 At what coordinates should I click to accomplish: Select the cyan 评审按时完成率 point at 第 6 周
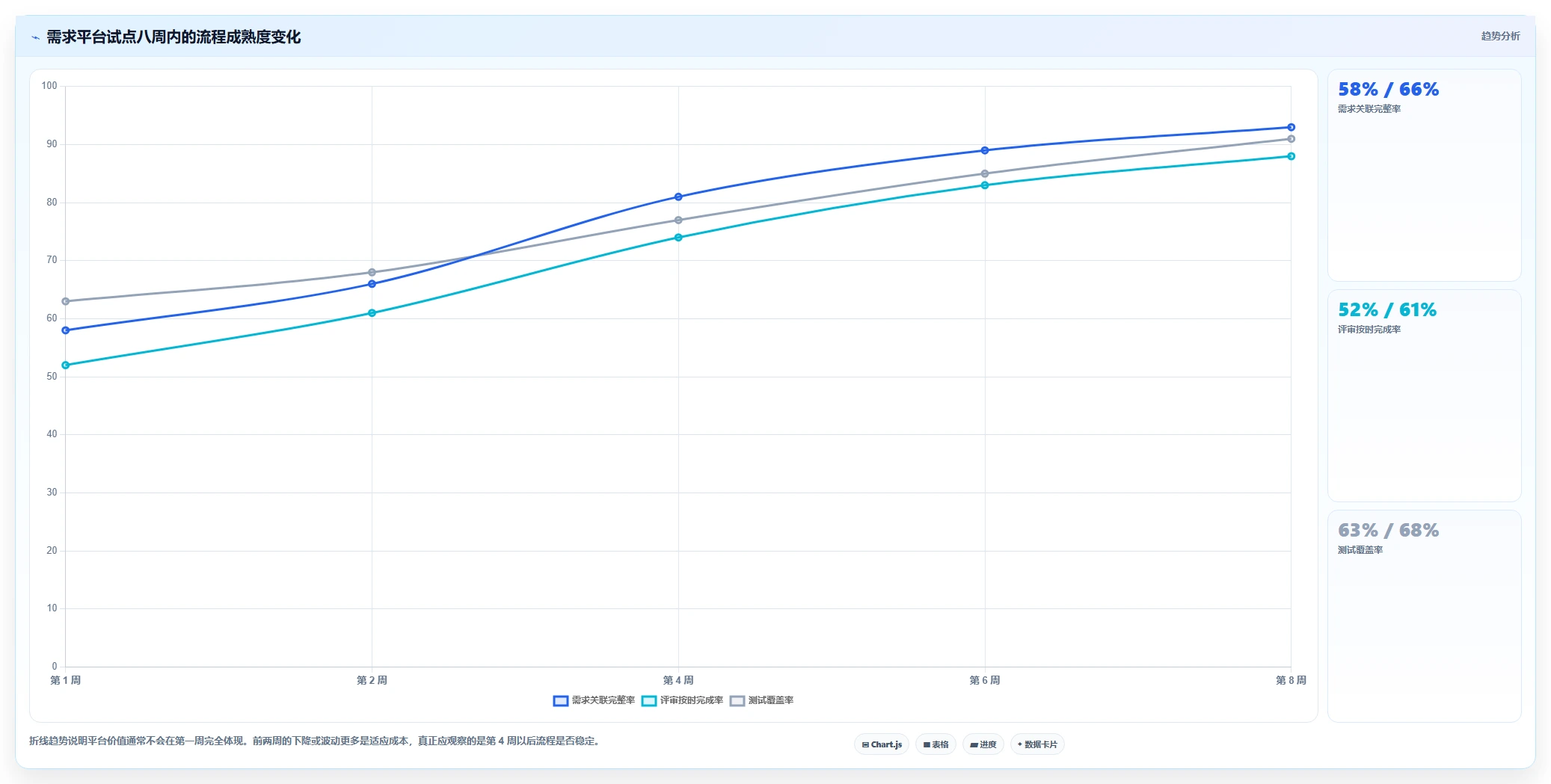[x=985, y=185]
